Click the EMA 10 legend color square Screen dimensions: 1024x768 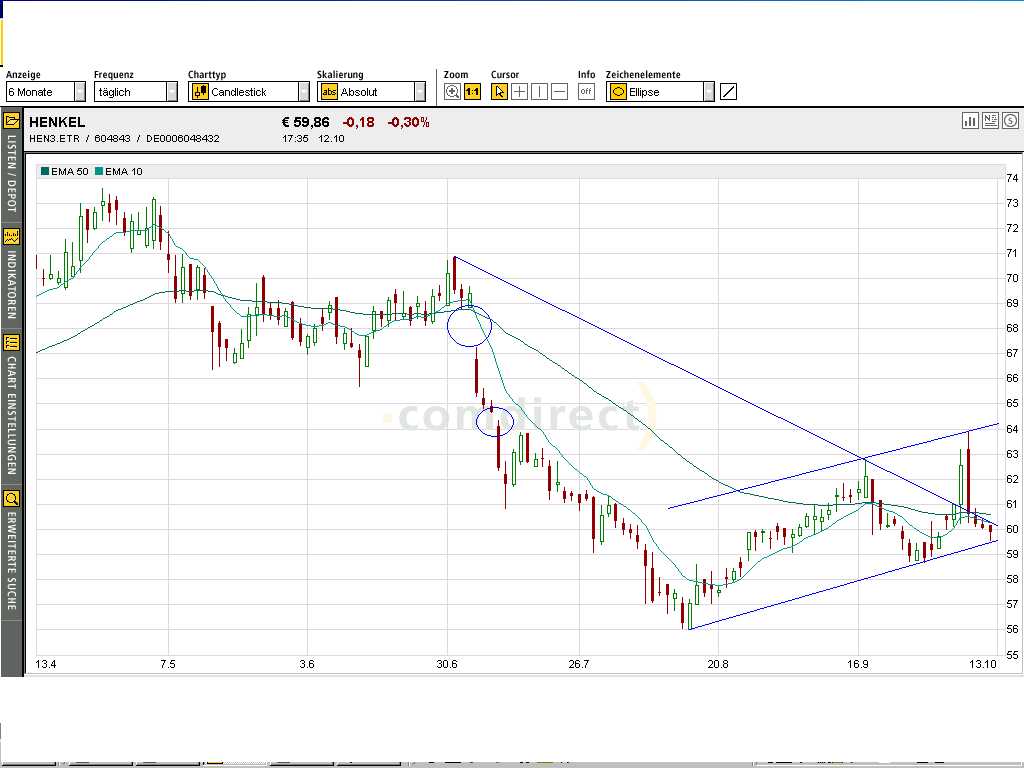99,171
